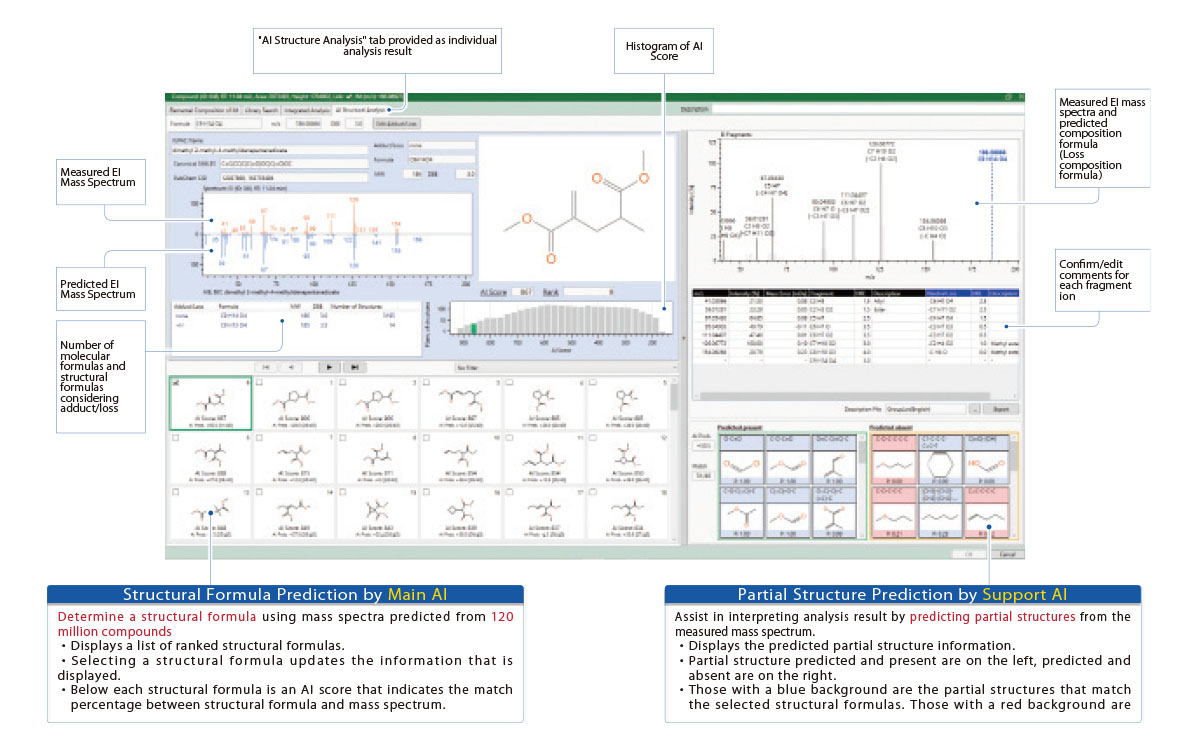The image size is (1189, 744).
Task: Click the m/z field in the top toolbar
Action: 303,124
